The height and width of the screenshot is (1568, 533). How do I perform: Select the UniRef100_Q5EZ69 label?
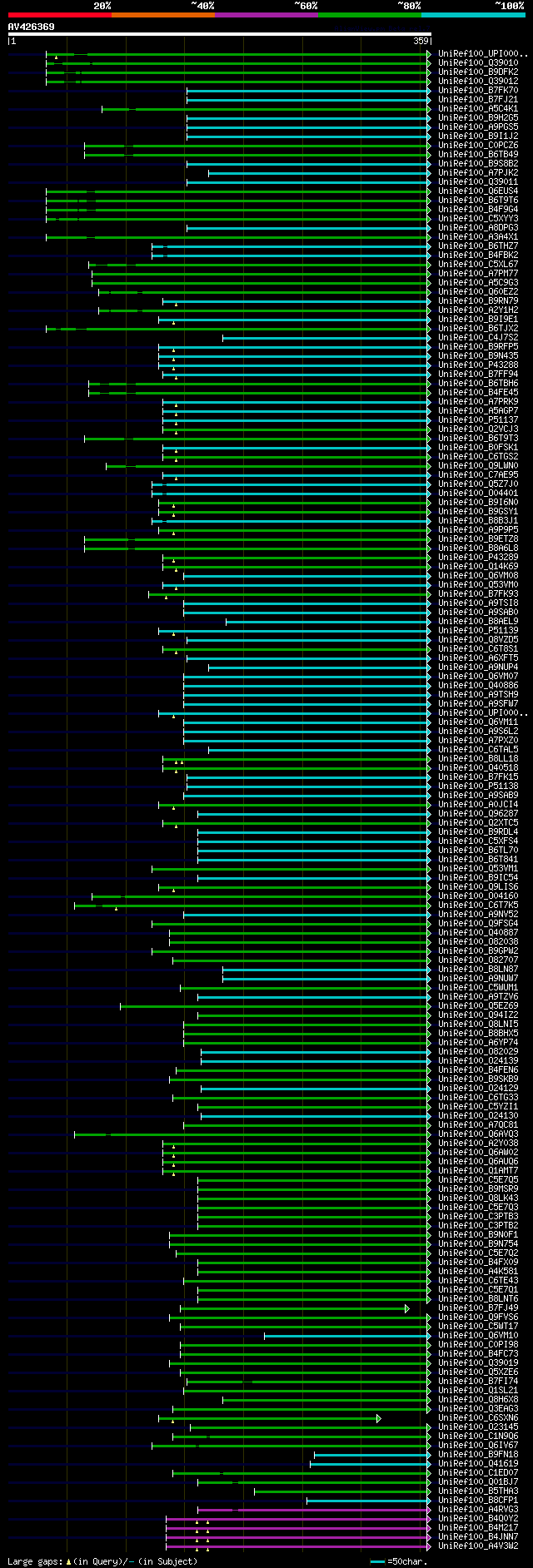(478, 1005)
